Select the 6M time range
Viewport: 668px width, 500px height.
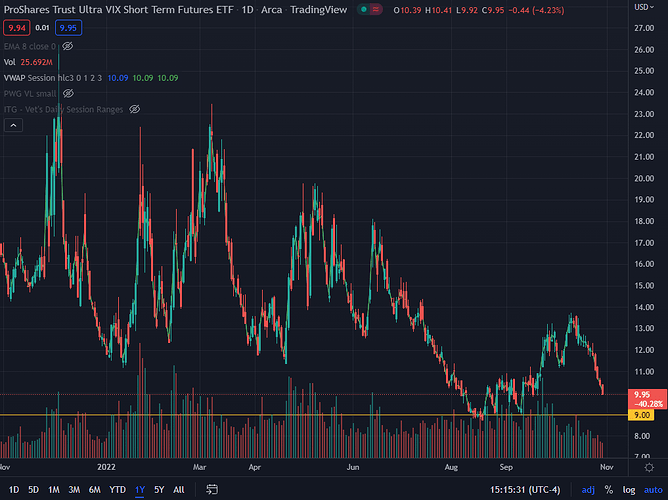95,490
